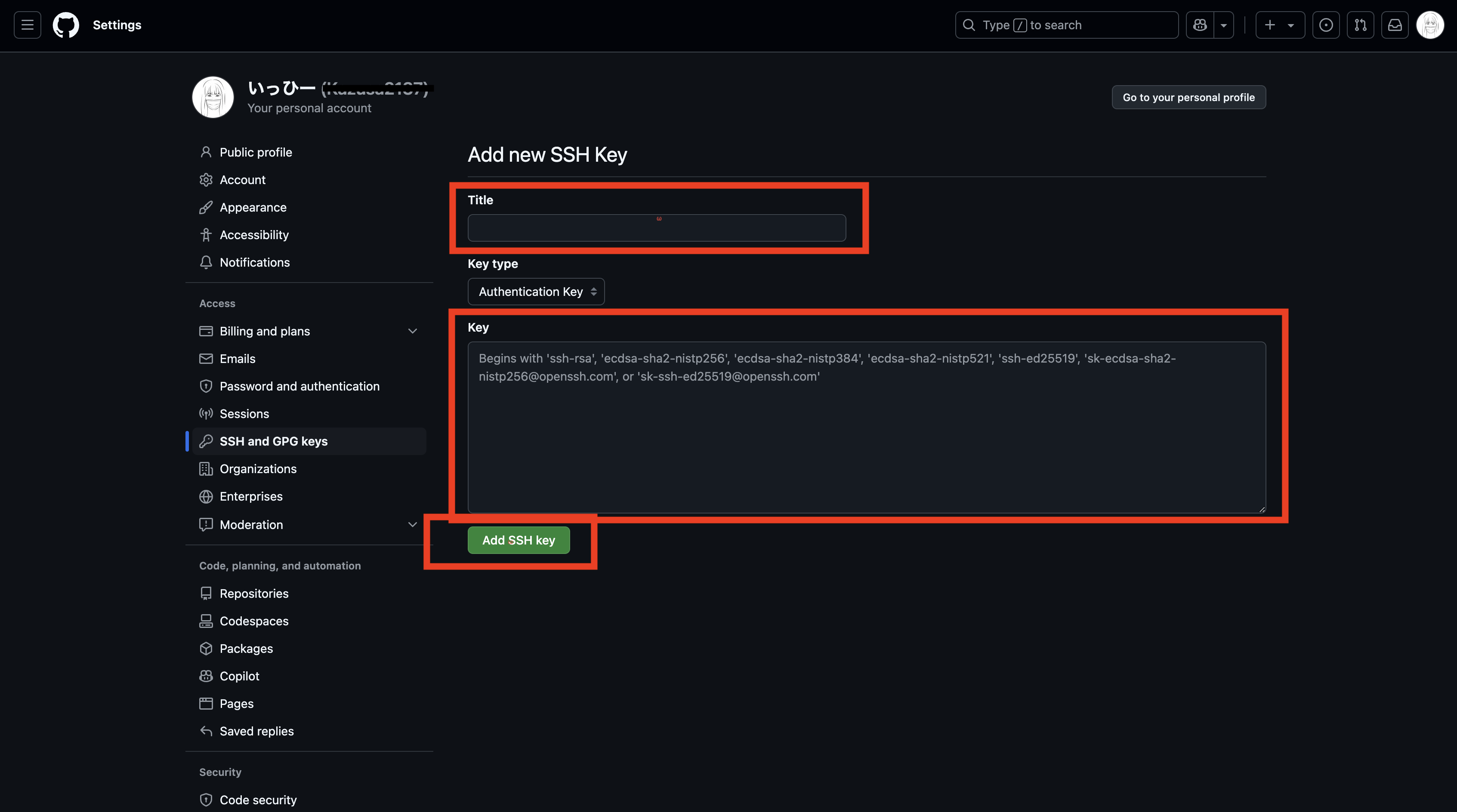Open the Issues icon in header
1457x812 pixels.
pos(1326,25)
